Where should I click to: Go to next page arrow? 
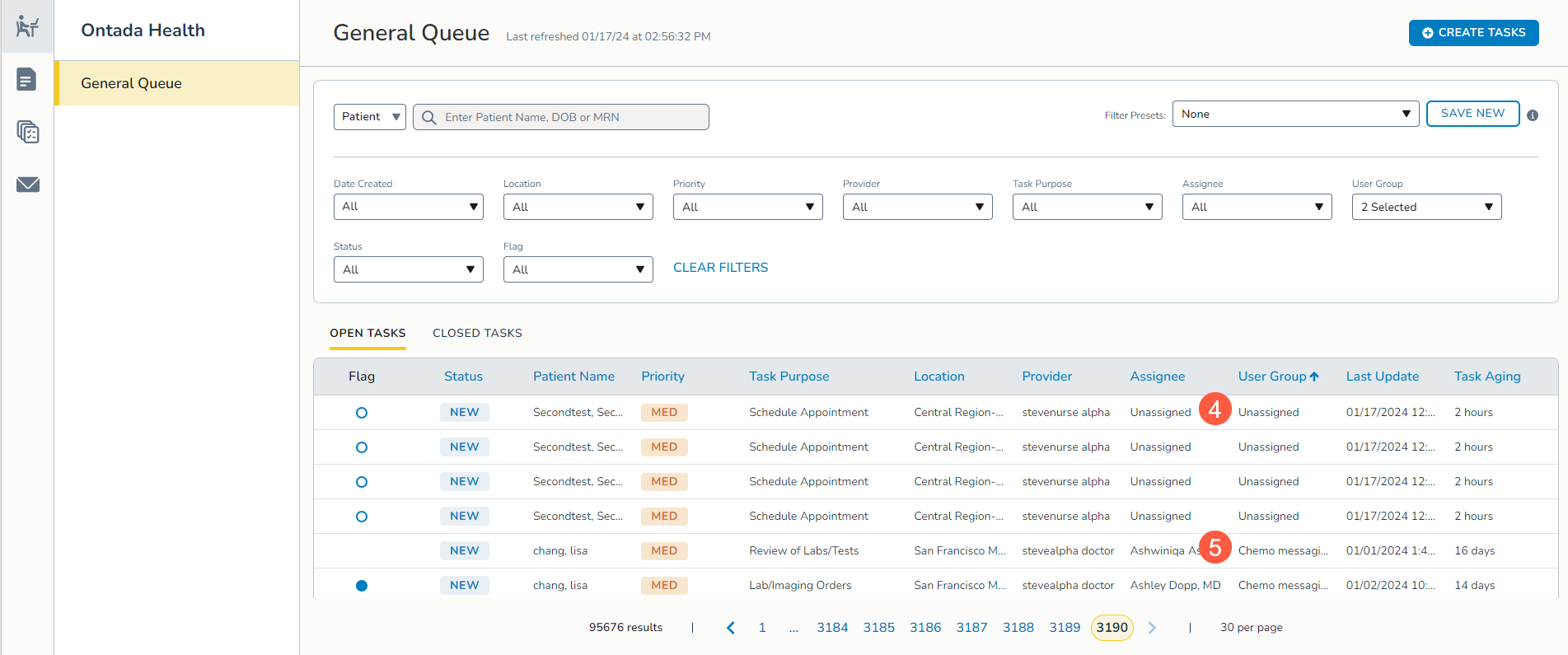tap(1152, 628)
